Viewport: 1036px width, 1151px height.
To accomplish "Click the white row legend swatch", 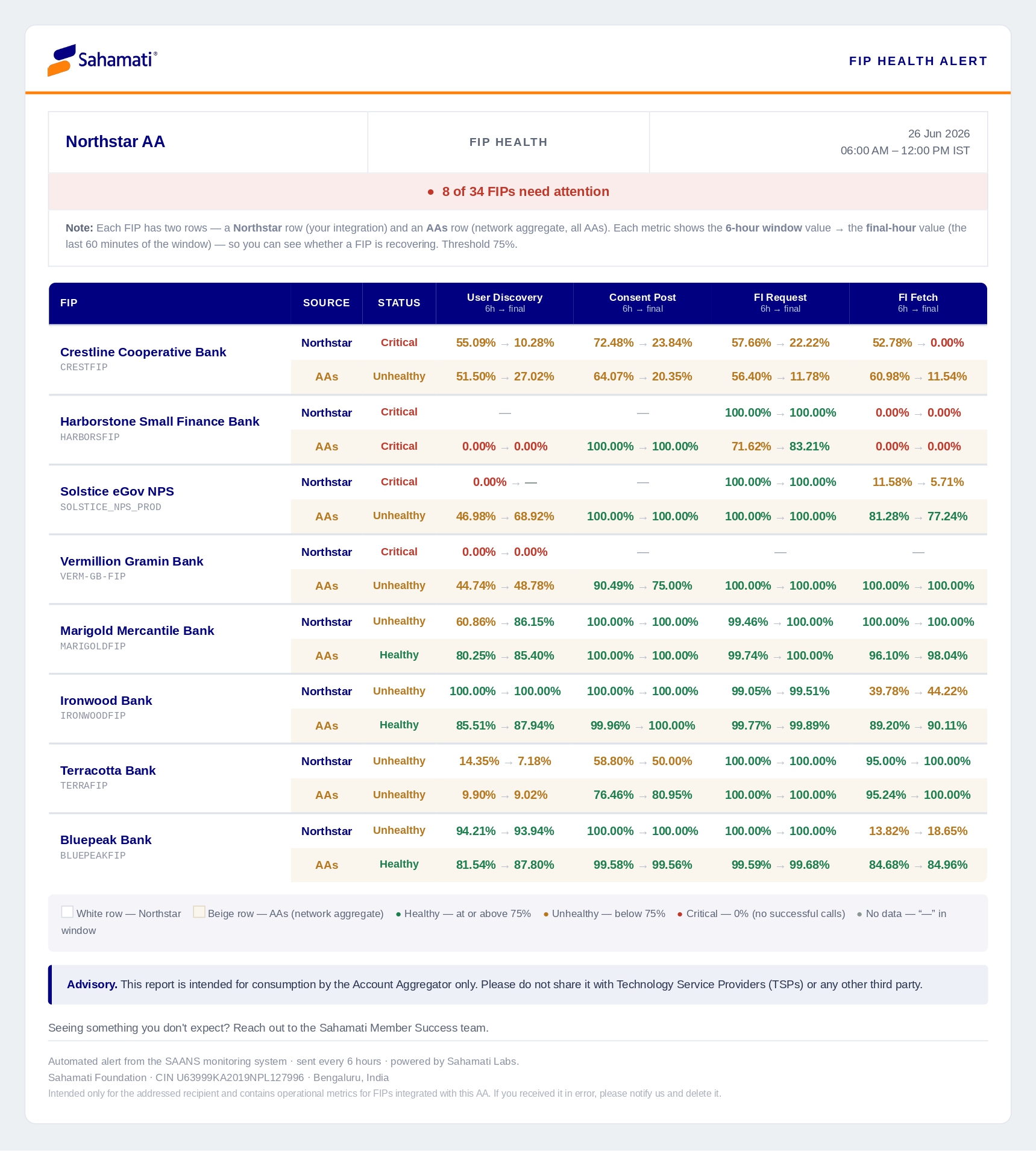I will [x=67, y=912].
